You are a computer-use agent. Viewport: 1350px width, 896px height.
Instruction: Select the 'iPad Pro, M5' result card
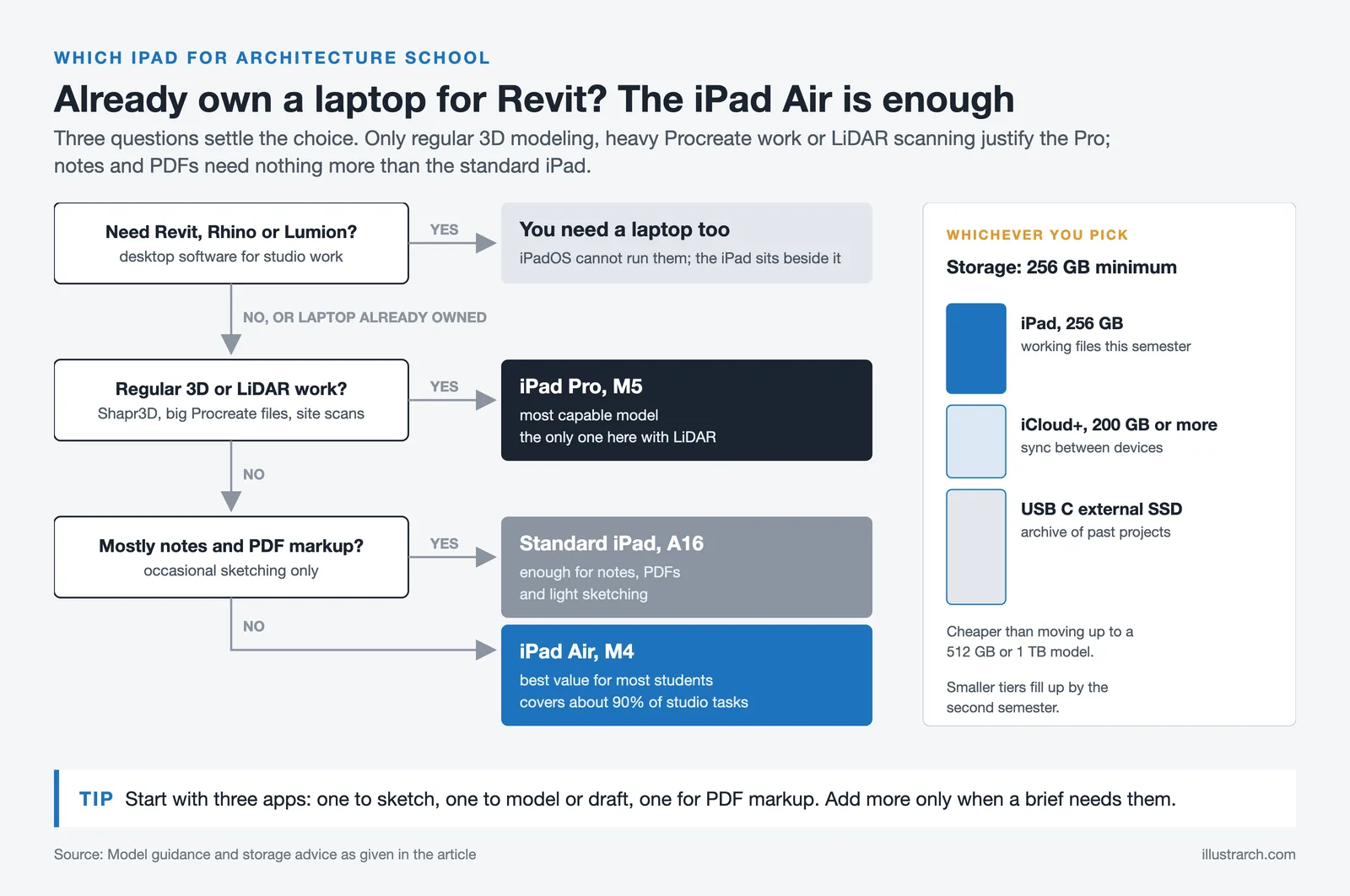tap(687, 410)
